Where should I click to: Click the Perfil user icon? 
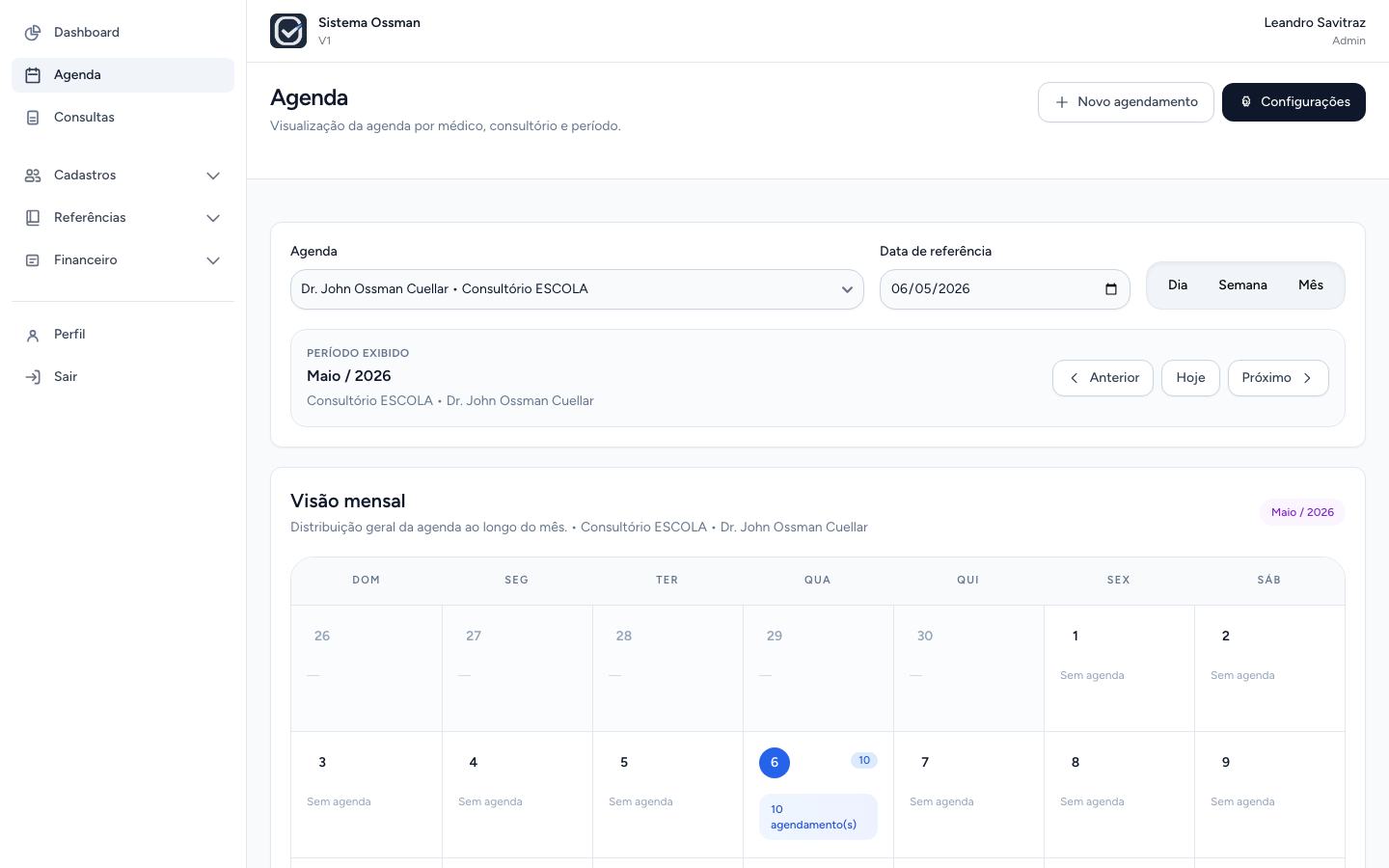point(33,335)
